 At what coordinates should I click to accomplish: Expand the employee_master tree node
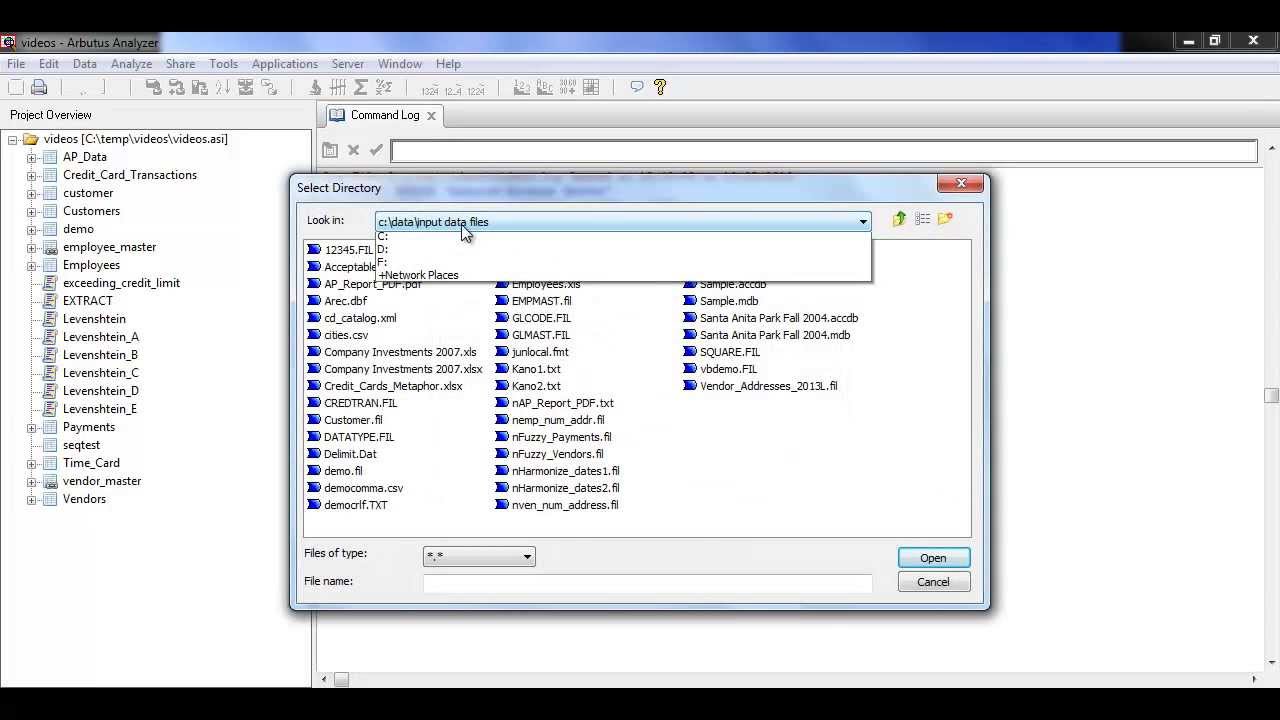[x=31, y=247]
